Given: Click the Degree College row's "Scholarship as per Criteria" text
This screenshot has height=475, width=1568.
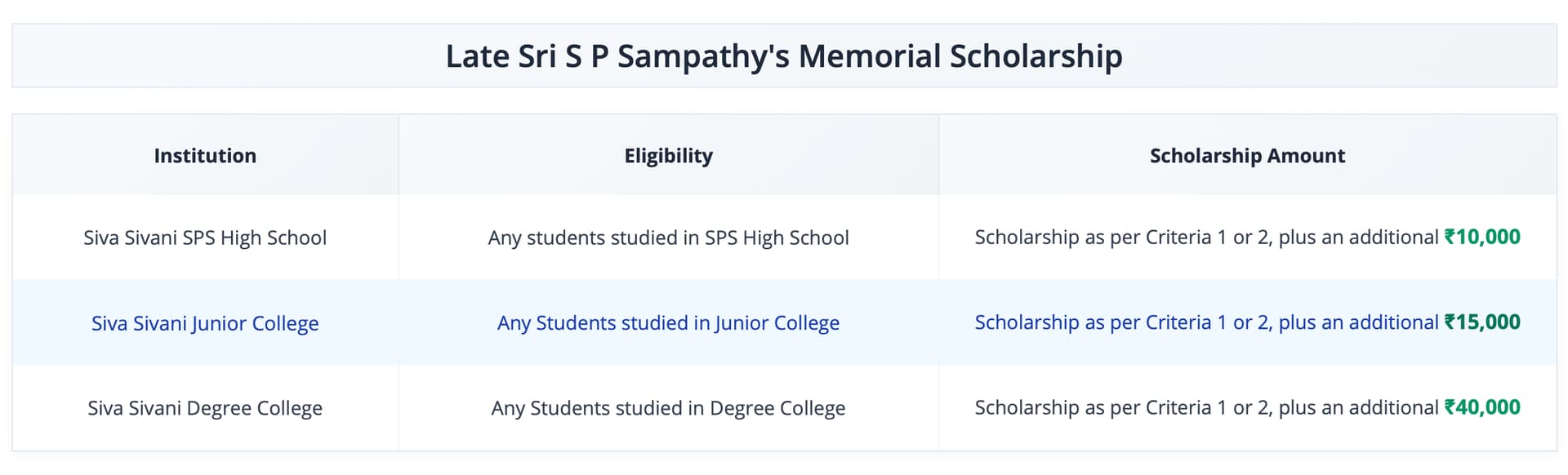Looking at the screenshot, I should click(1093, 407).
